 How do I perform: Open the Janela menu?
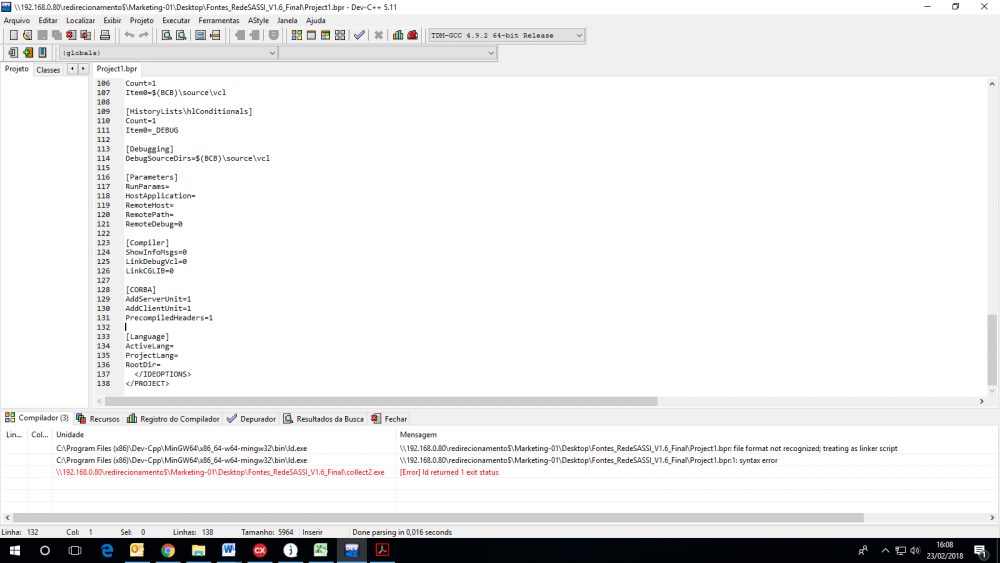tap(287, 20)
